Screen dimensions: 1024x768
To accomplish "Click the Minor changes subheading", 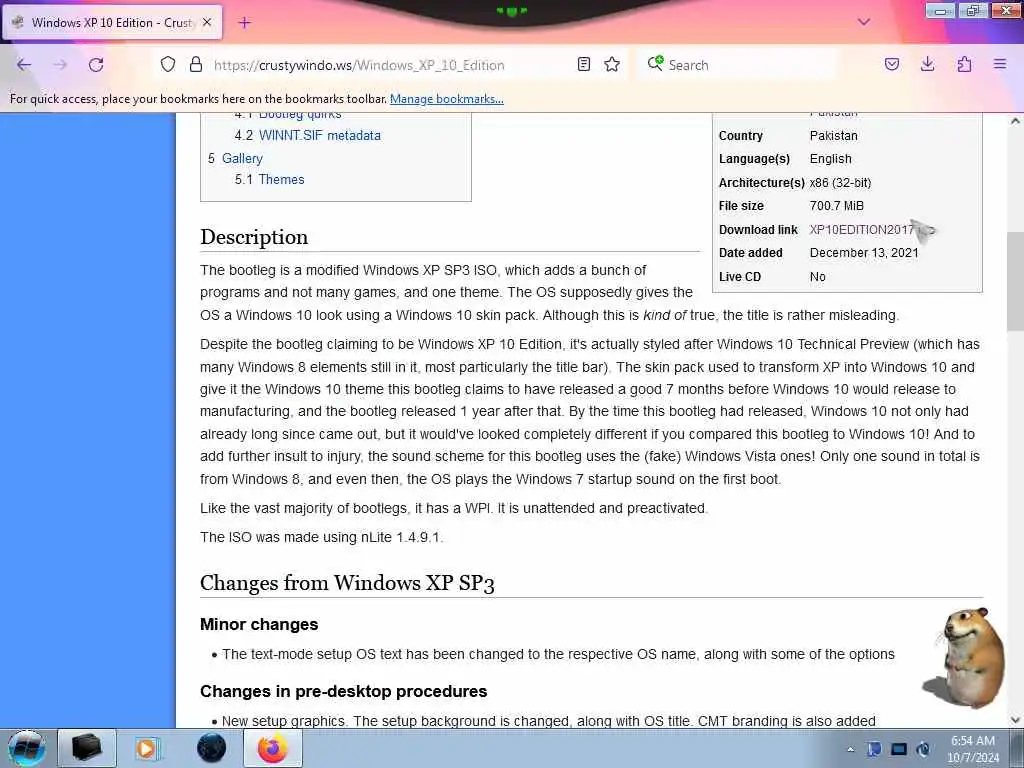I will click(259, 624).
